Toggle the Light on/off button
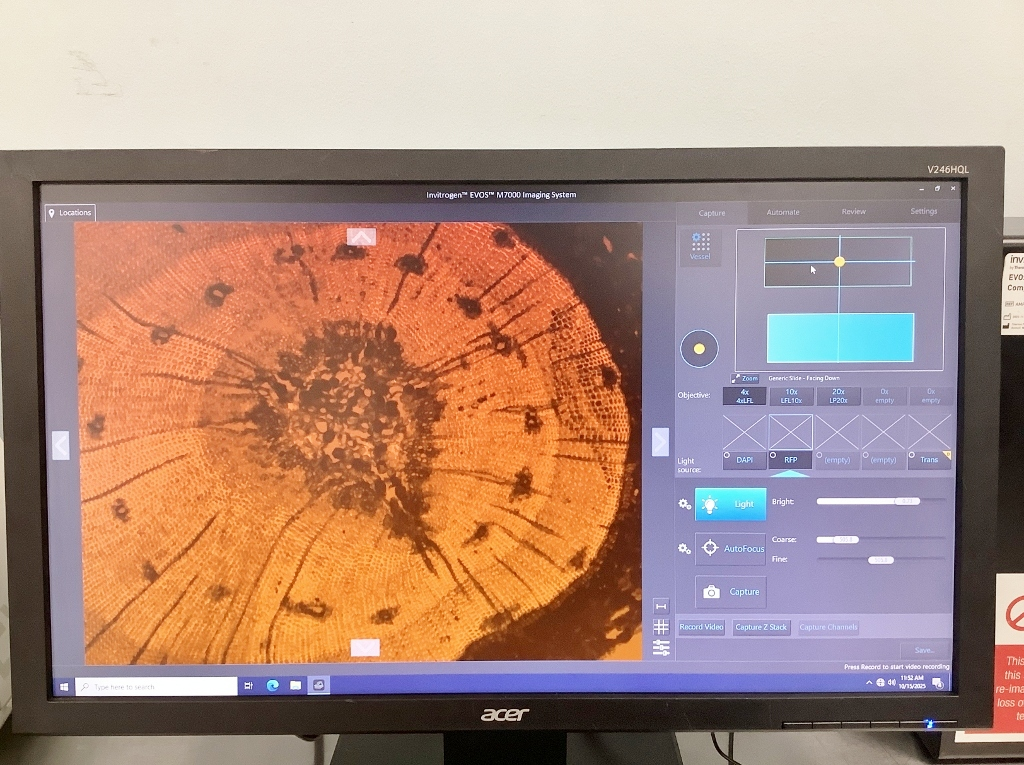The width and height of the screenshot is (1024, 765). click(x=730, y=504)
